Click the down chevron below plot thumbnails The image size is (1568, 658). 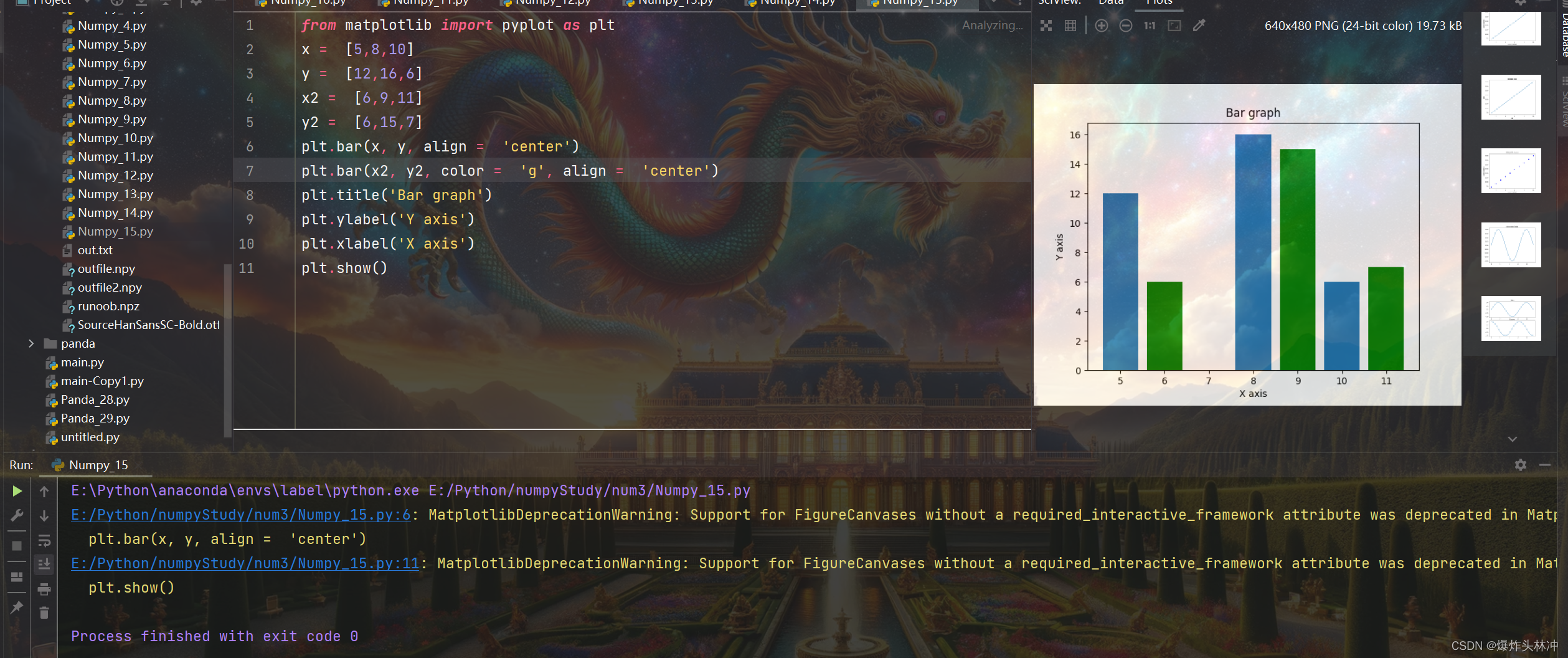[x=1513, y=439]
